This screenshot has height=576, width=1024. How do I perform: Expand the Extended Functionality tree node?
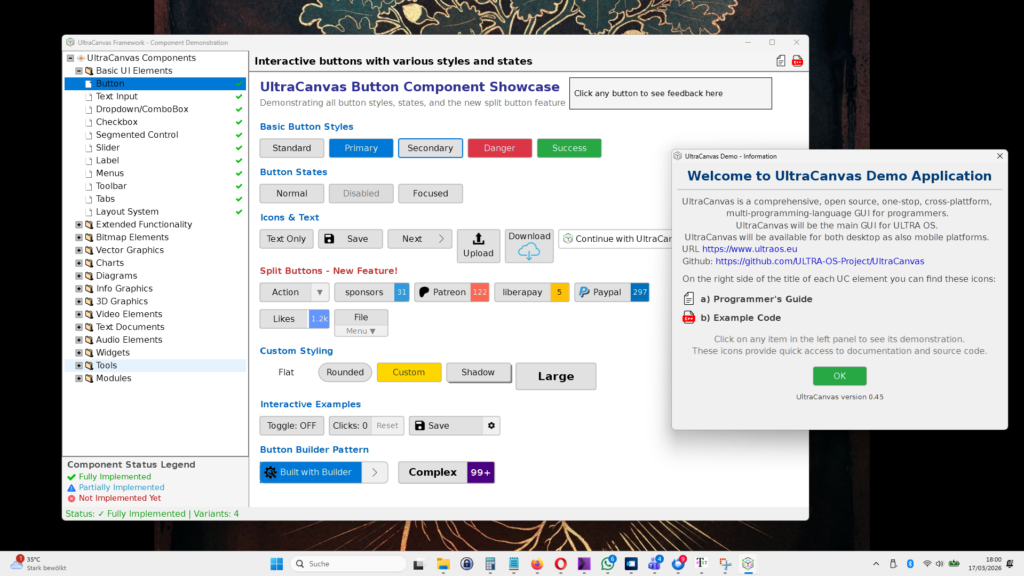tap(77, 224)
